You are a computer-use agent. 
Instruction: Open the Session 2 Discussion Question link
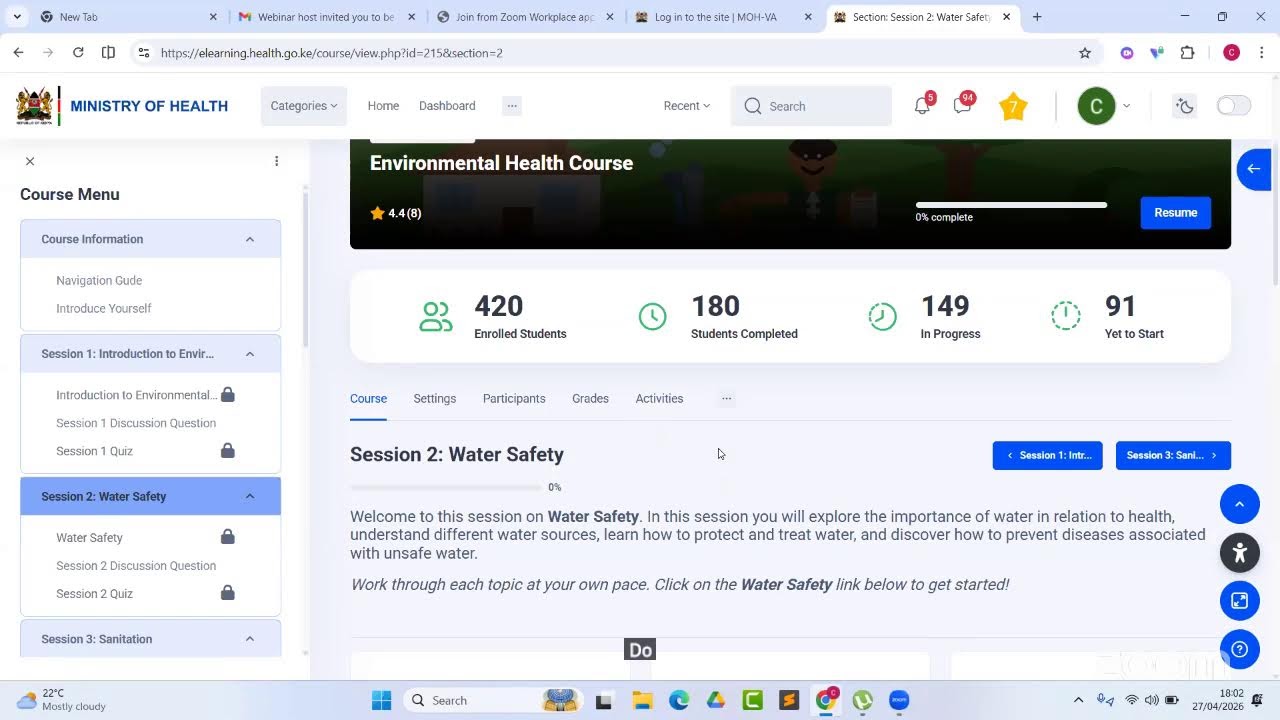tap(136, 566)
